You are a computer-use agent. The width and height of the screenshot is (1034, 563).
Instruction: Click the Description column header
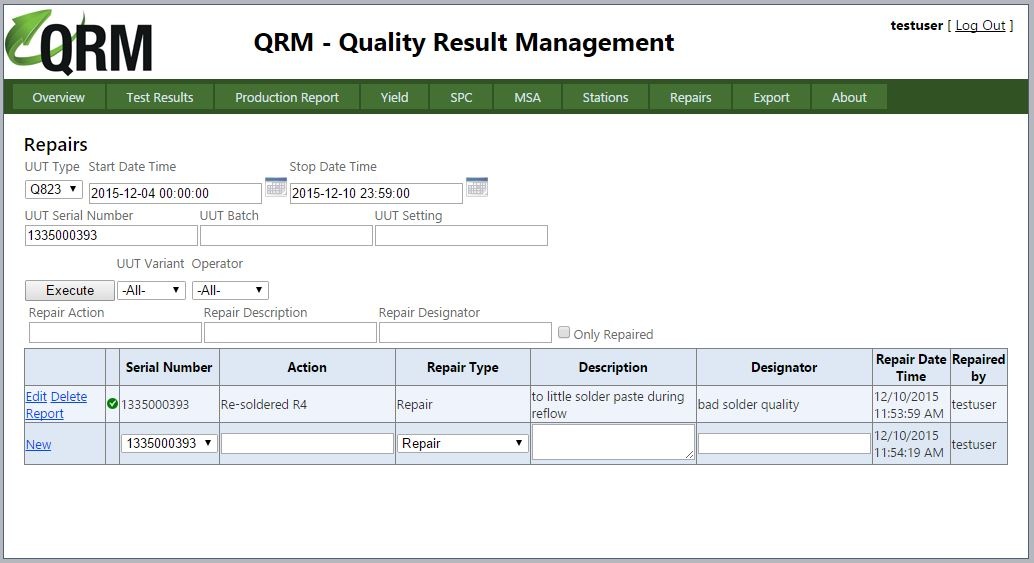[x=613, y=367]
